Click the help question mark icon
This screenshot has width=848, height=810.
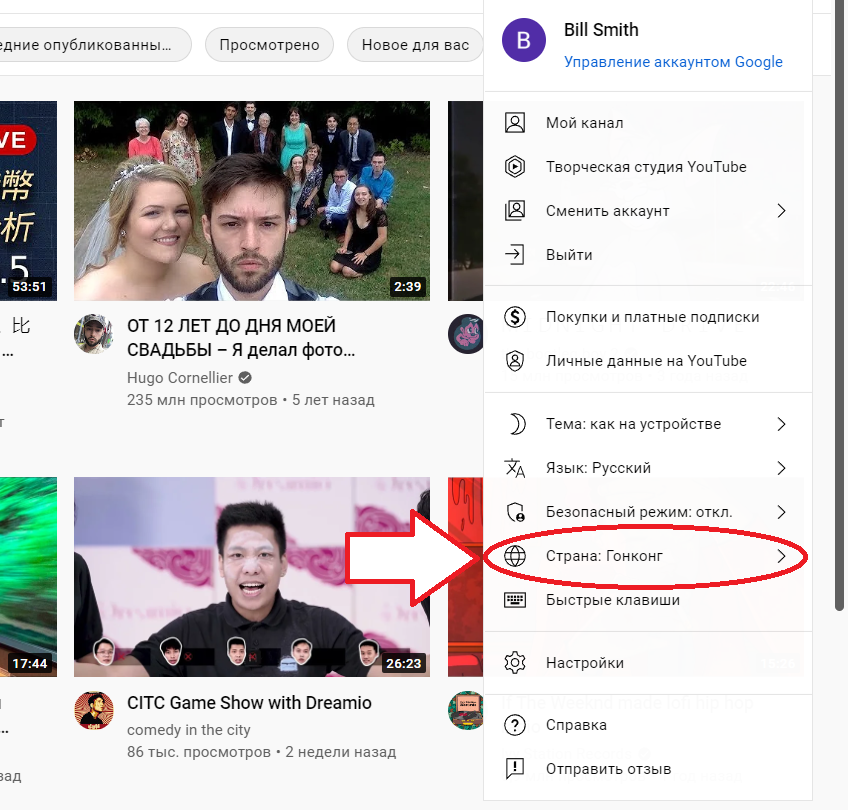515,725
